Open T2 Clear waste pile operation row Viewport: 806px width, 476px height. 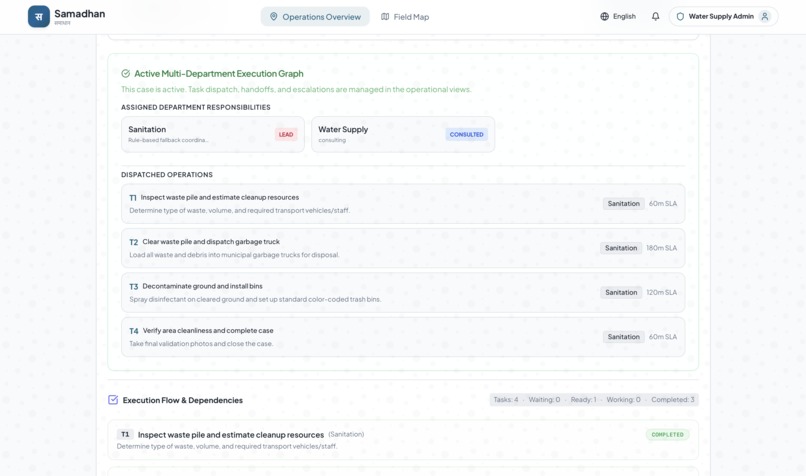coord(403,248)
